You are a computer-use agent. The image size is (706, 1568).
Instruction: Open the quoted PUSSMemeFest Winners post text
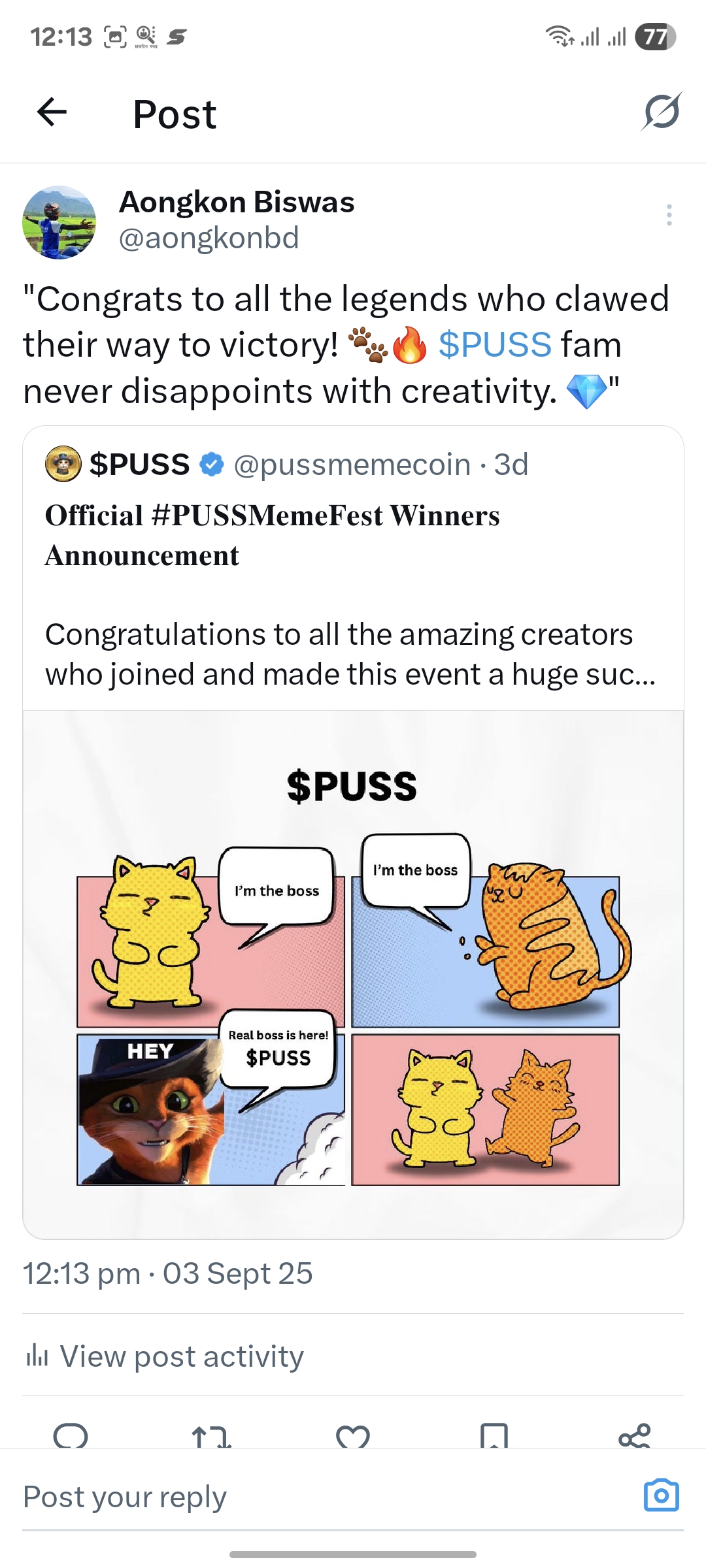coord(350,595)
